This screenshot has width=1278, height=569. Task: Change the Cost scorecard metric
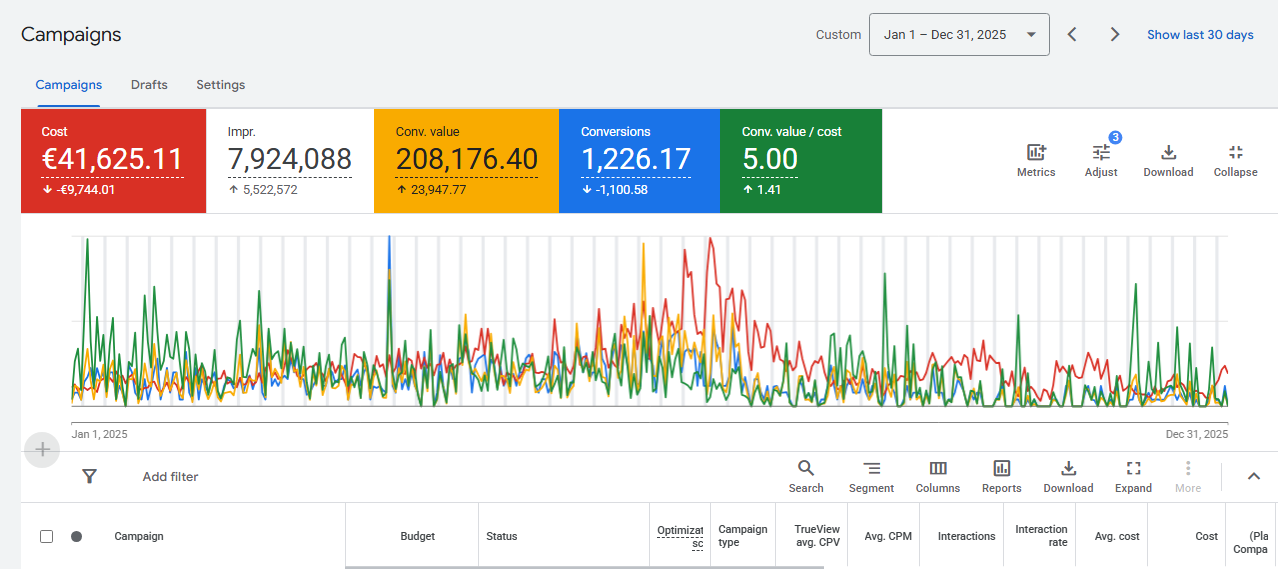(113, 161)
